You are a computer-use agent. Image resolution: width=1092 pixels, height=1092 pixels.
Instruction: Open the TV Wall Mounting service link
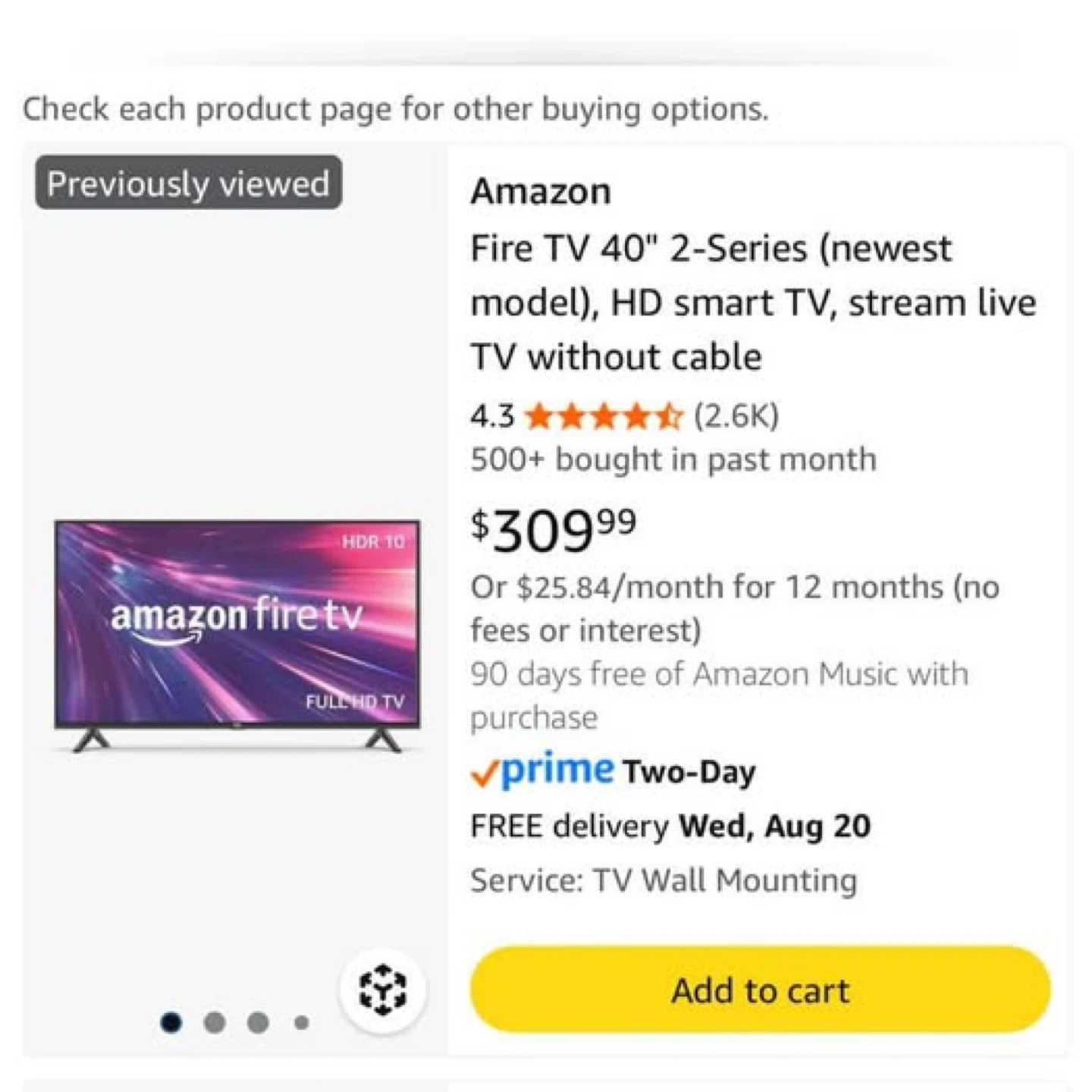(664, 880)
